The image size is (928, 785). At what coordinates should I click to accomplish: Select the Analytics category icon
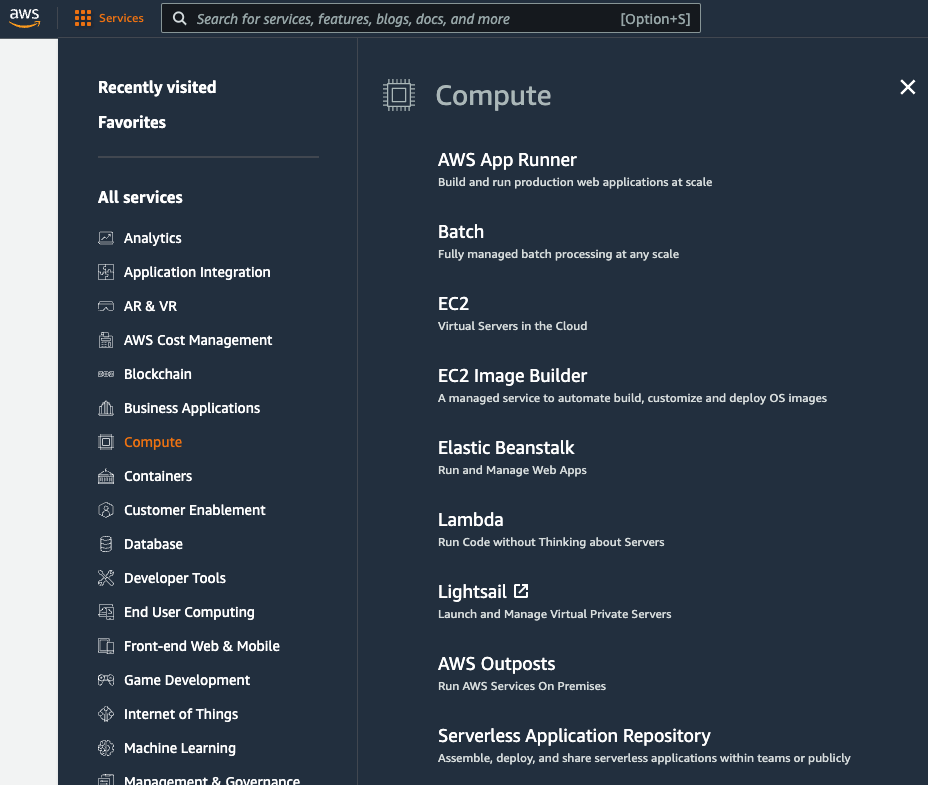tap(106, 238)
